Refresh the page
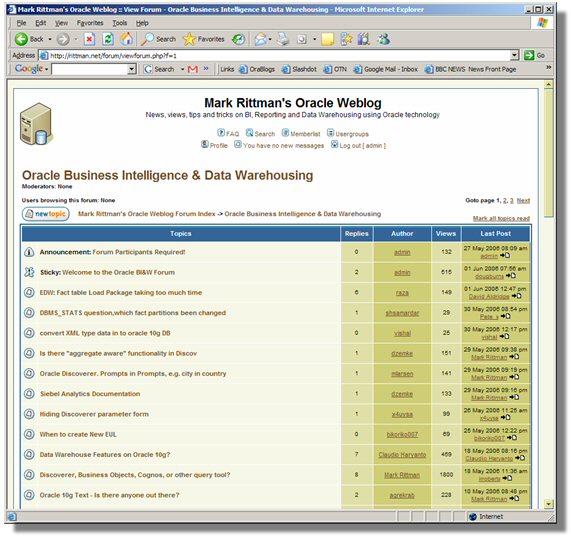Image resolution: width=571 pixels, height=537 pixels. [x=108, y=39]
